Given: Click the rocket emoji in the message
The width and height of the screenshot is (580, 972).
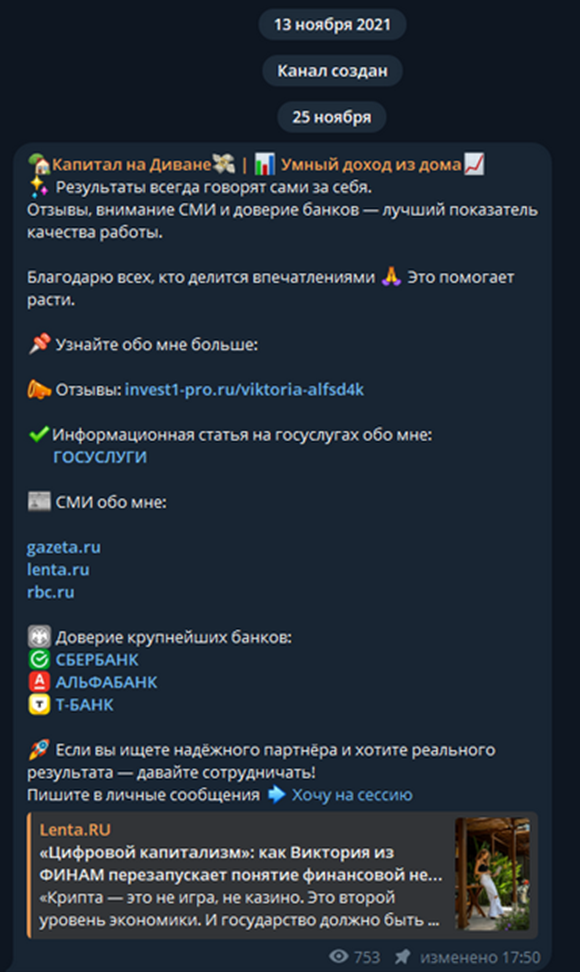Looking at the screenshot, I should pyautogui.click(x=39, y=749).
